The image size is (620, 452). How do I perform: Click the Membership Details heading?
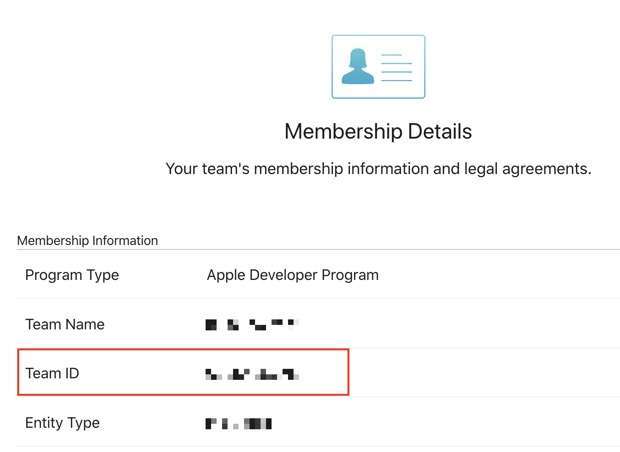click(x=378, y=131)
